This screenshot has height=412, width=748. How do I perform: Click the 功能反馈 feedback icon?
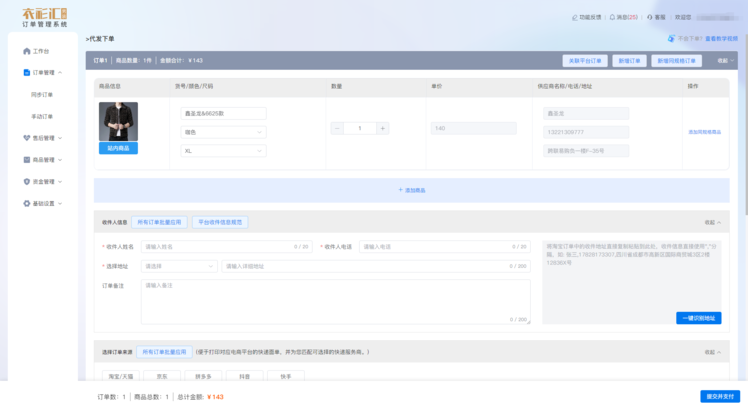574,17
